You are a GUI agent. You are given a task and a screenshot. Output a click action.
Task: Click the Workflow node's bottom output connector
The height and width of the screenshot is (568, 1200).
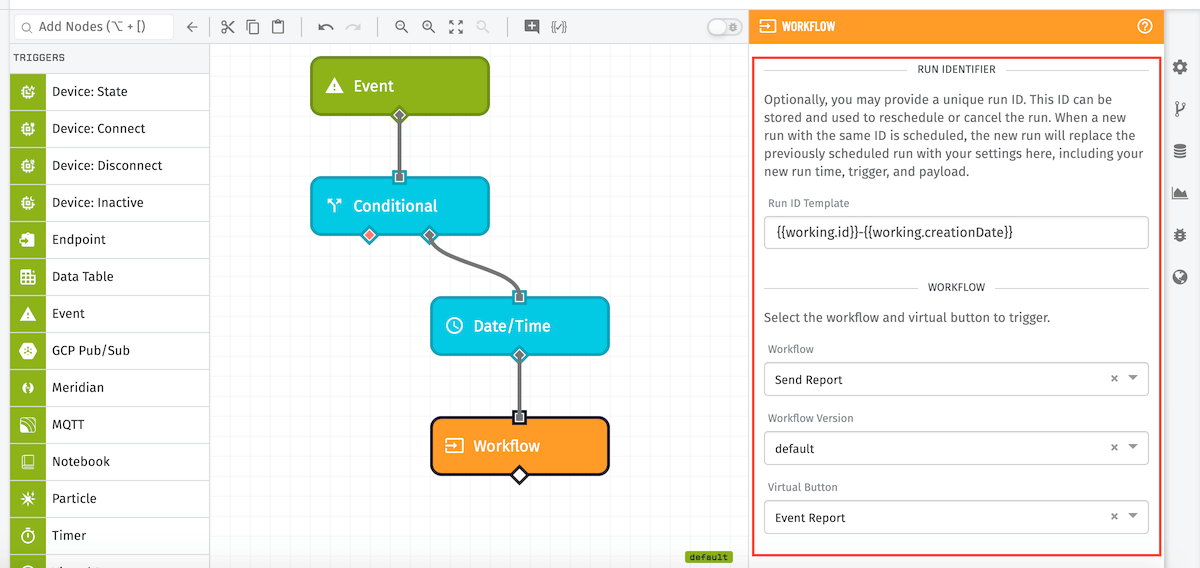(x=519, y=475)
